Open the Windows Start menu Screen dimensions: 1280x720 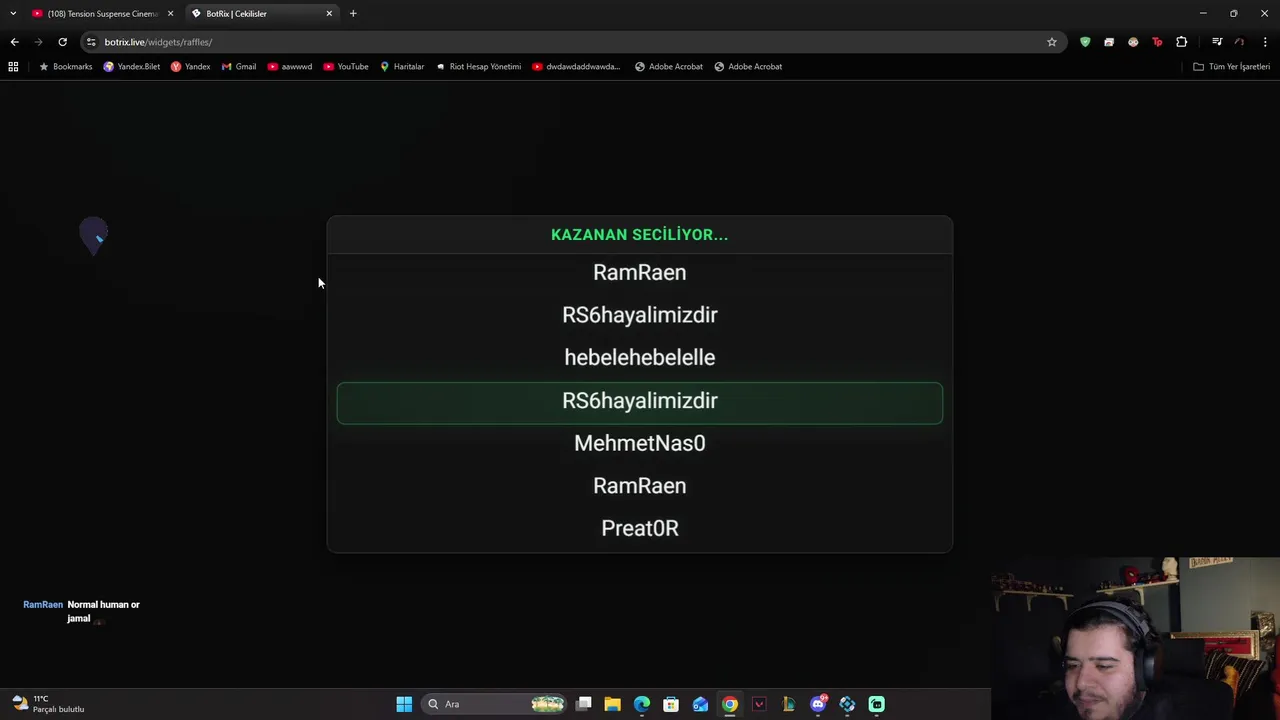[x=404, y=704]
